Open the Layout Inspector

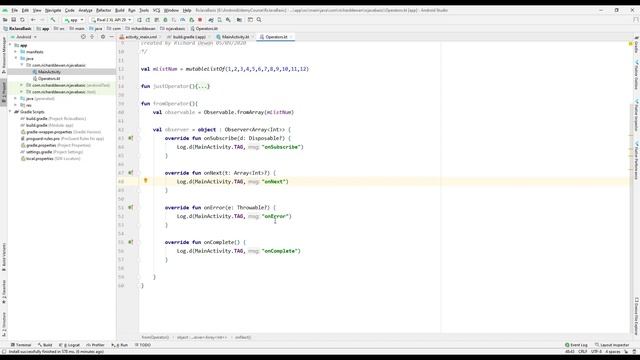point(612,345)
